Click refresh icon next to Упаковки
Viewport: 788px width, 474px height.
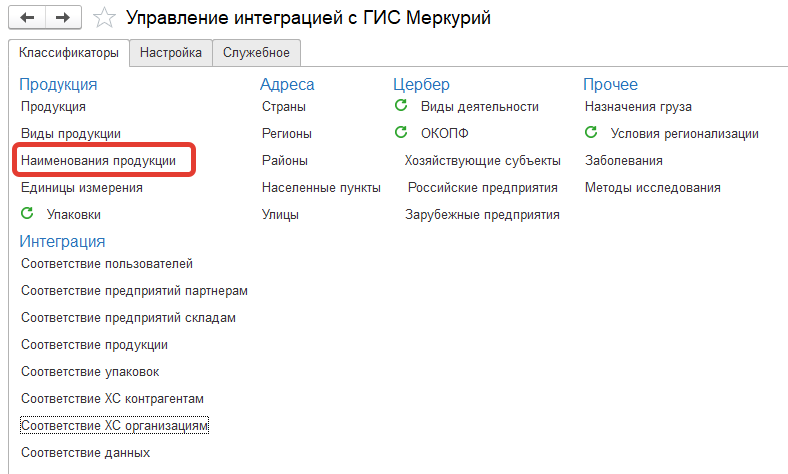pos(27,213)
